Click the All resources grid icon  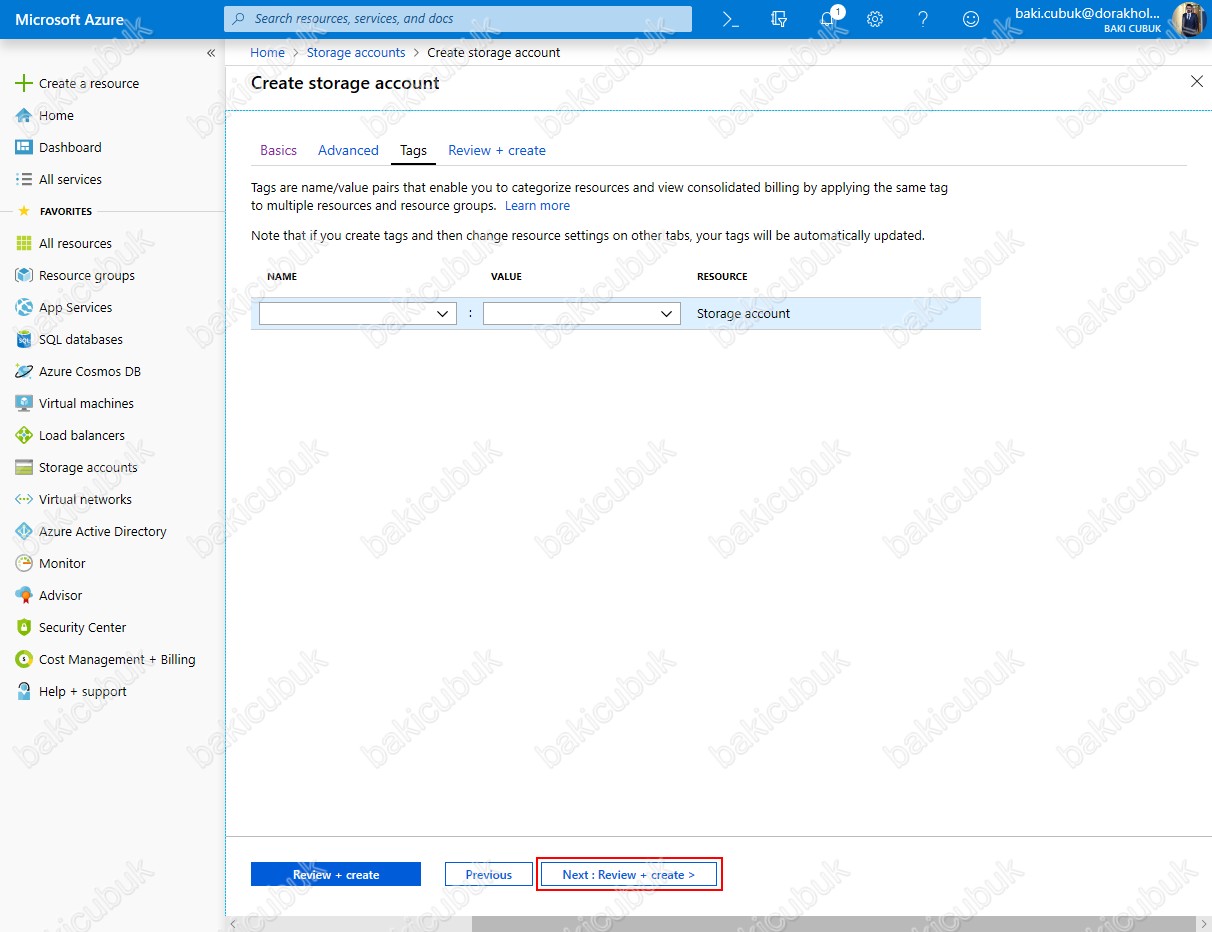[24, 243]
